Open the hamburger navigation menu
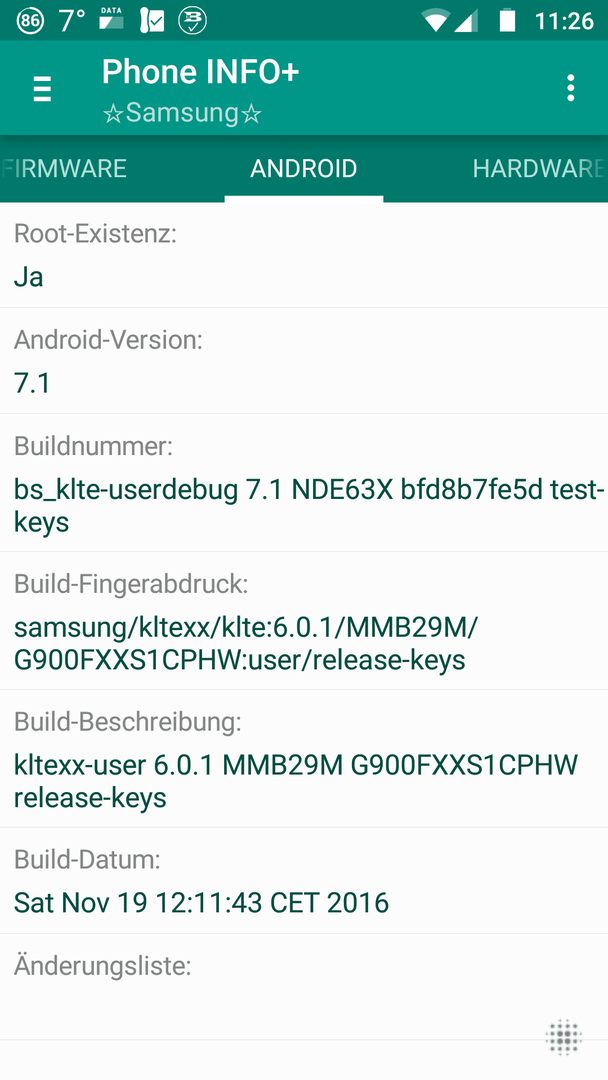This screenshot has width=608, height=1080. [42, 89]
